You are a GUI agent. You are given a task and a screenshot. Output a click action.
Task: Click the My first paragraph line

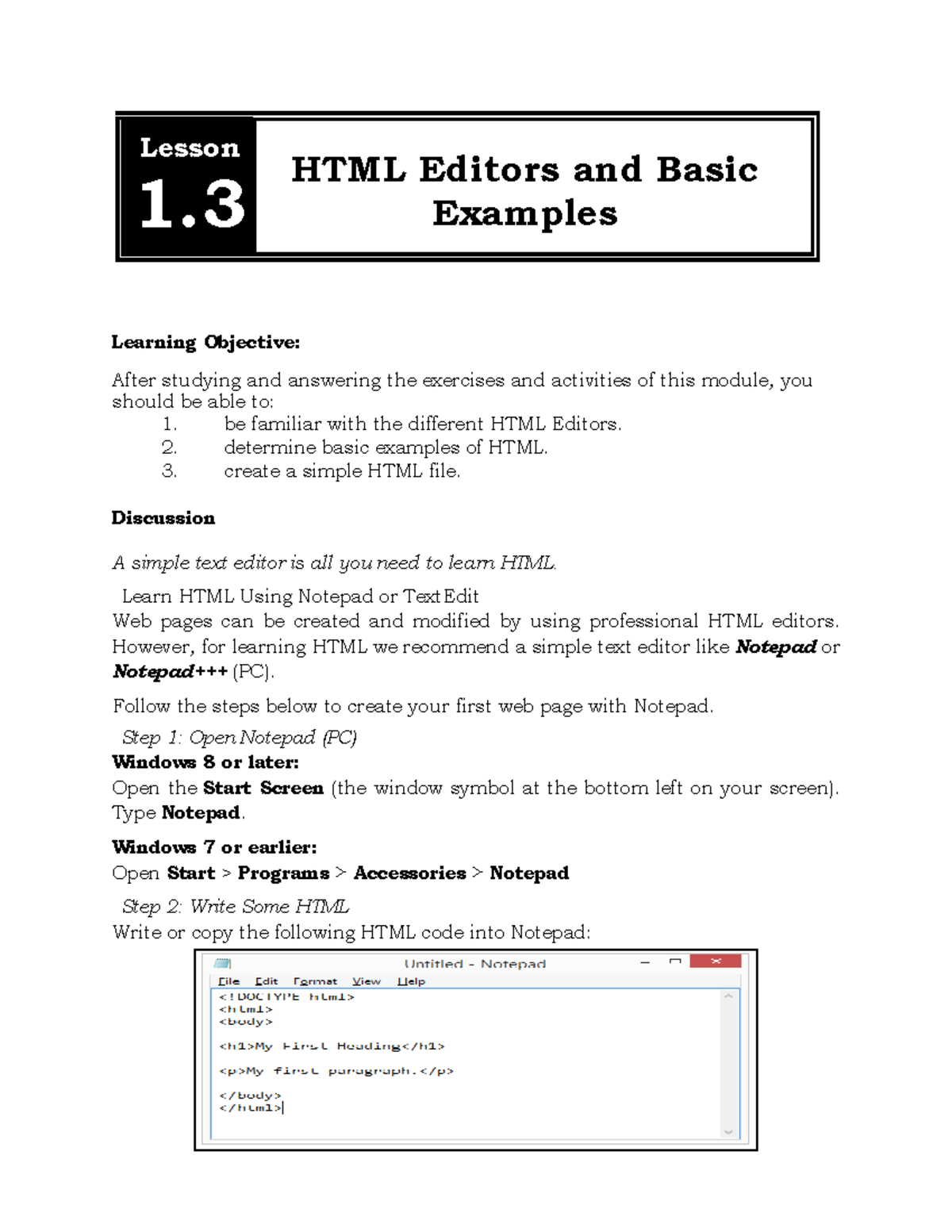[336, 1070]
